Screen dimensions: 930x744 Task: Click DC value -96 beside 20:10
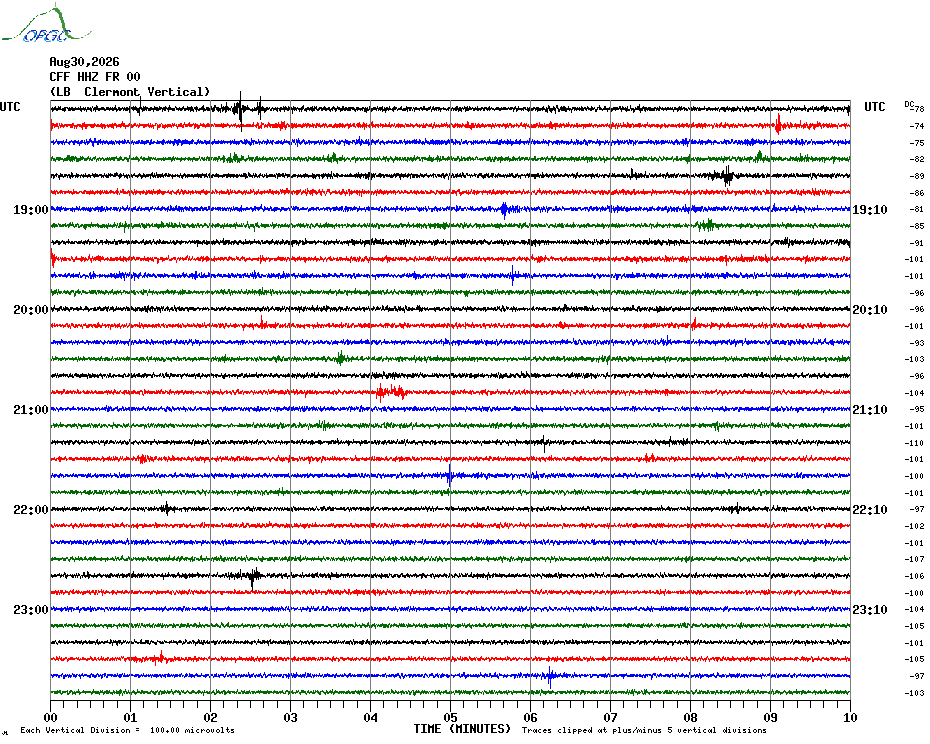point(917,310)
